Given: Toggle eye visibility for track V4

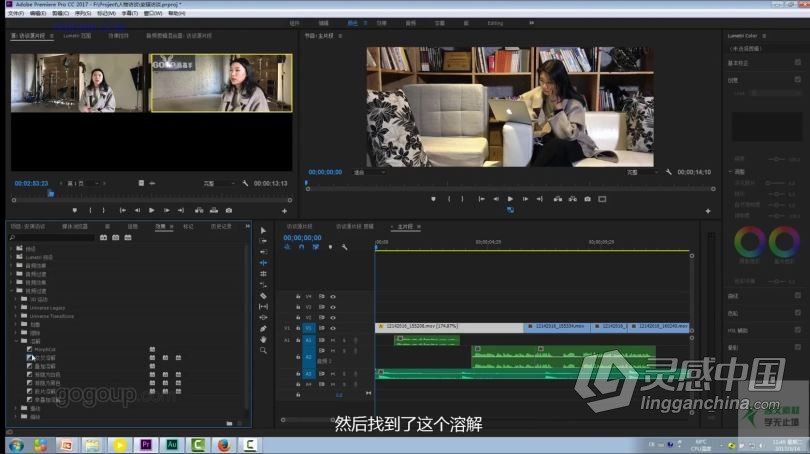Looking at the screenshot, I should [333, 296].
